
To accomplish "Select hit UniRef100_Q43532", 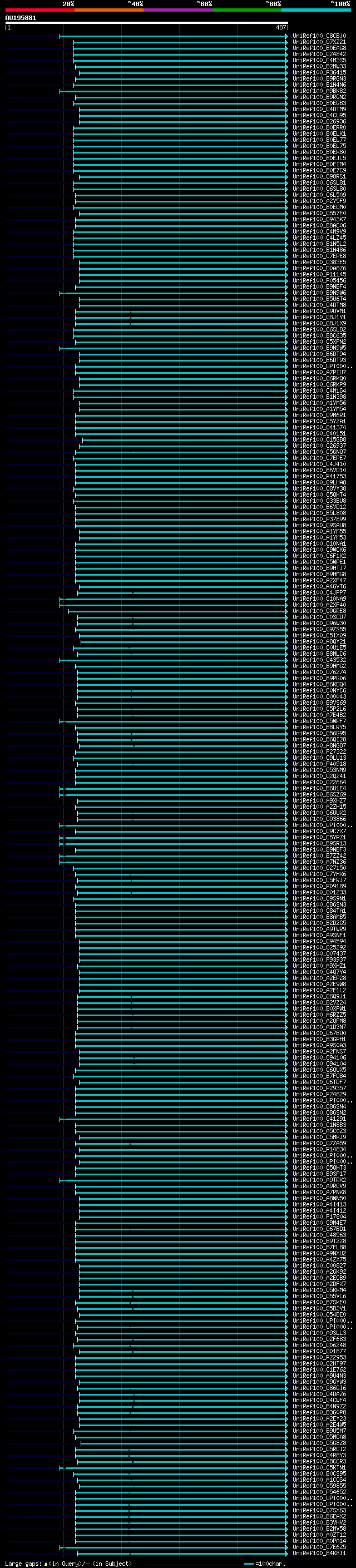I will [319, 660].
